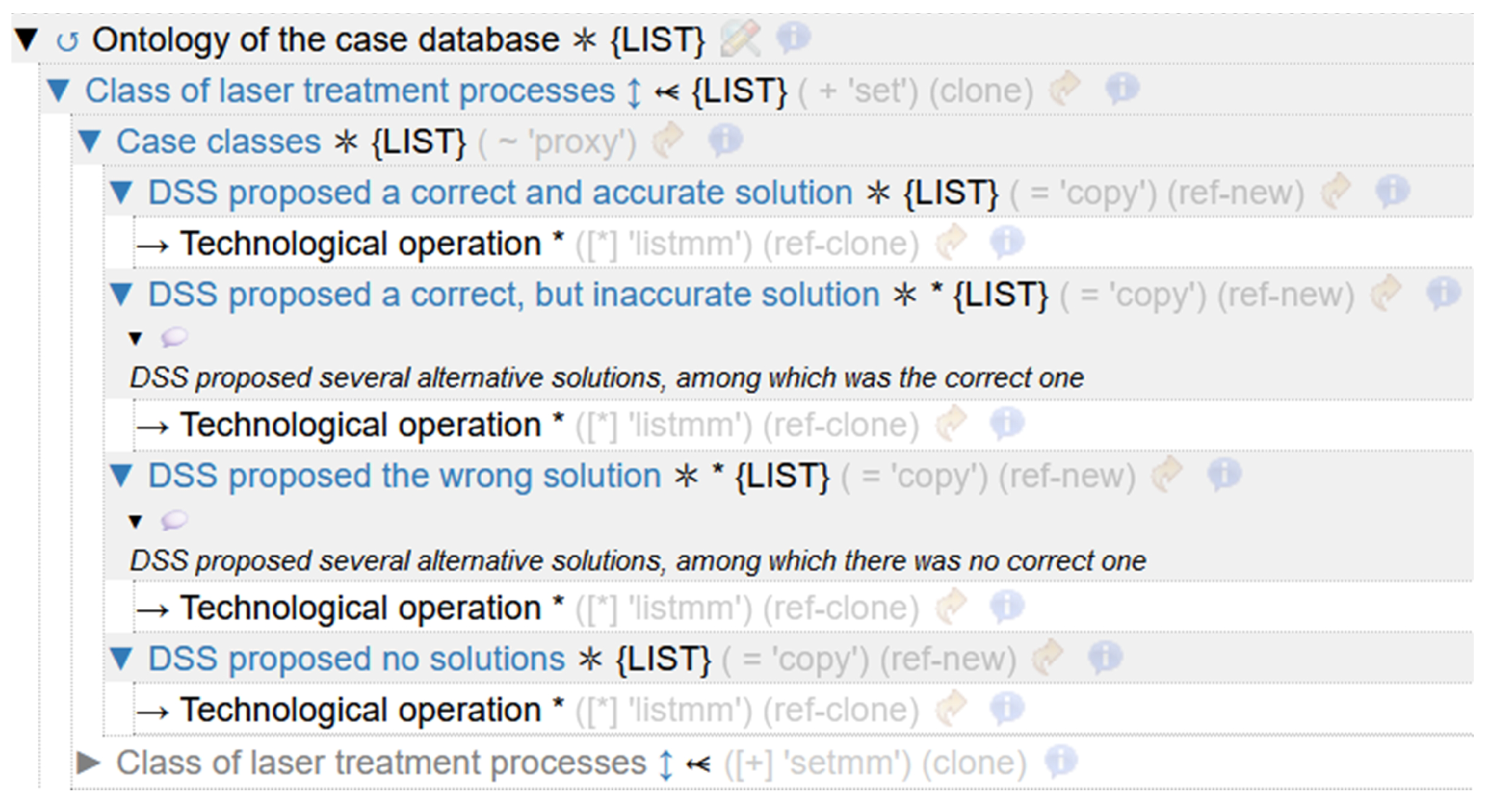1491x812 pixels.
Task: Click the refresh arrow icon before Ontology title
Action: pos(67,41)
